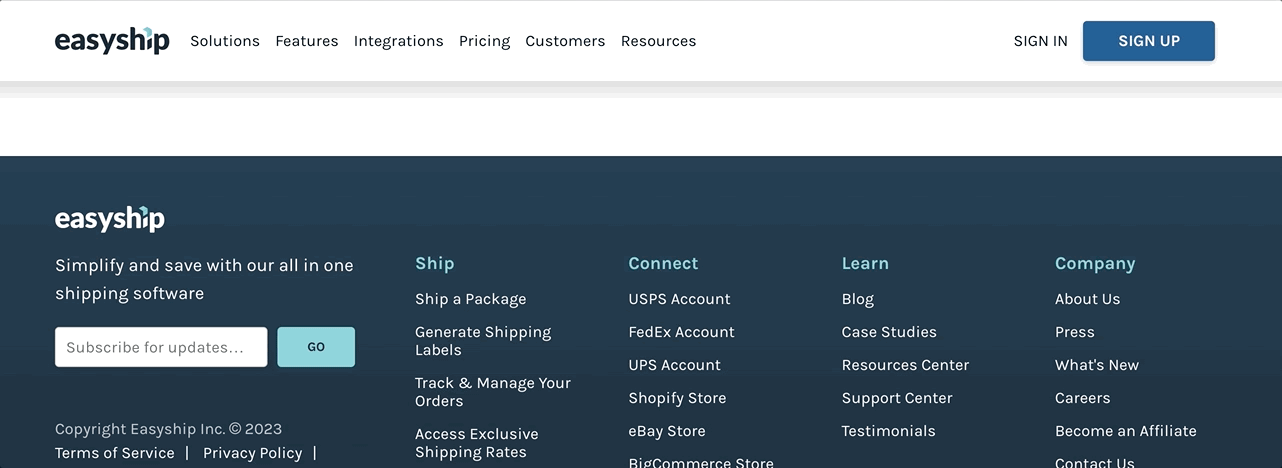Click the GO subscribe button

click(x=316, y=347)
